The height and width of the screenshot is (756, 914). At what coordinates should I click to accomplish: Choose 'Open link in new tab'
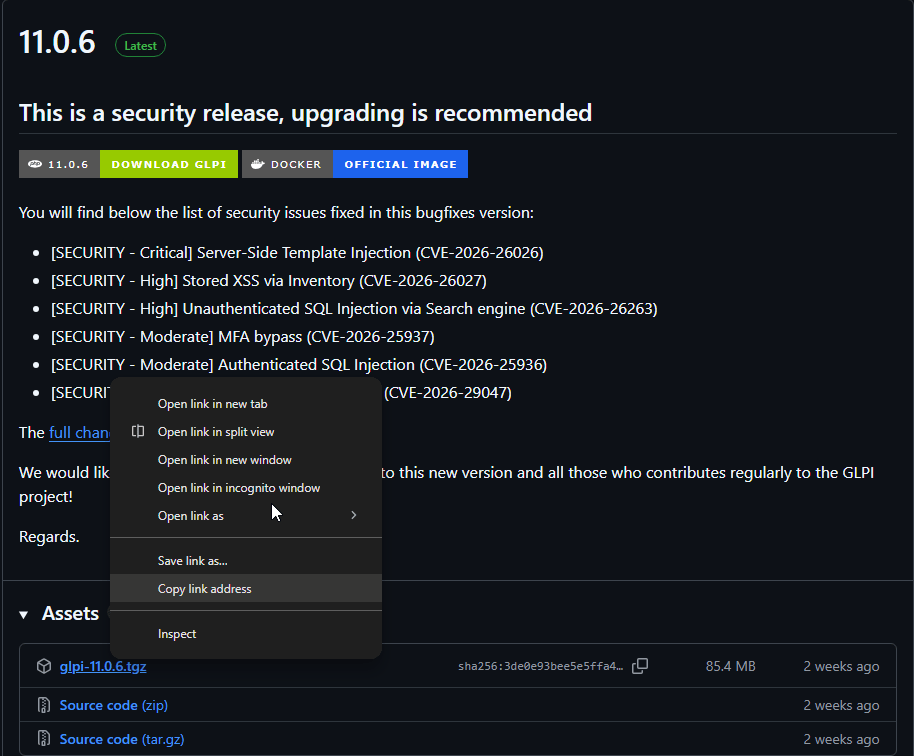coord(212,404)
